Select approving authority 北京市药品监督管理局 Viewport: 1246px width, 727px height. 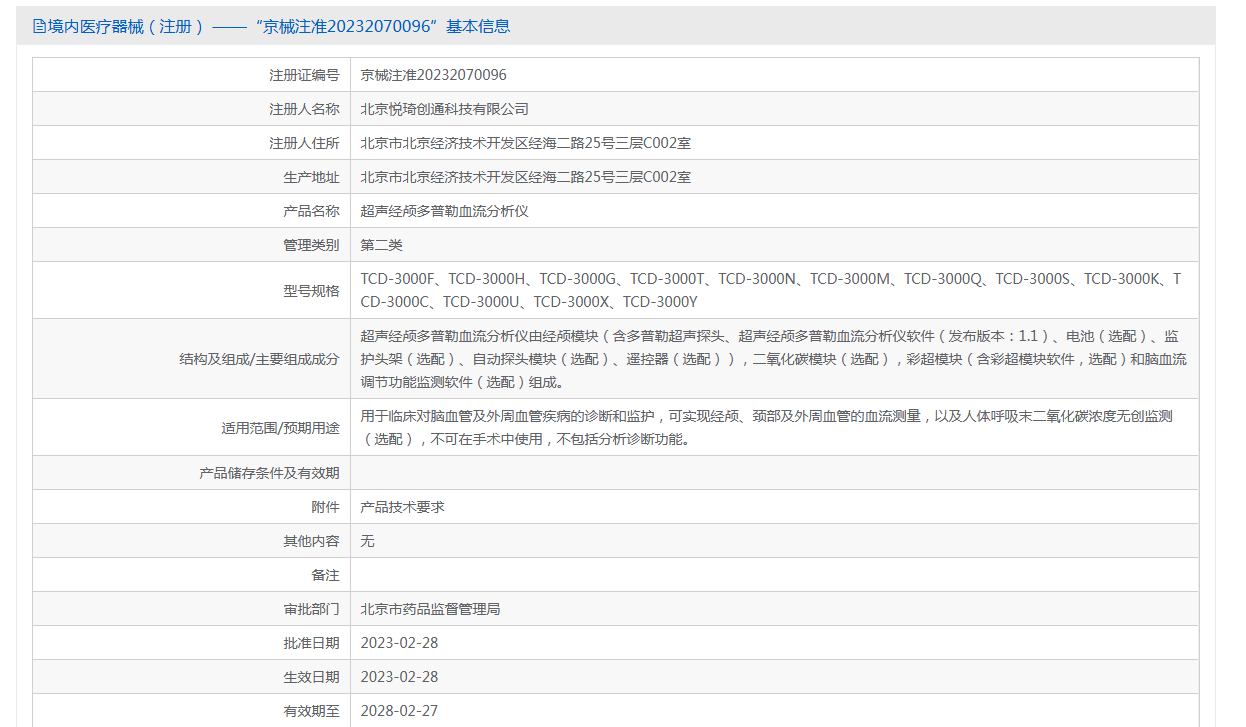[x=431, y=609]
